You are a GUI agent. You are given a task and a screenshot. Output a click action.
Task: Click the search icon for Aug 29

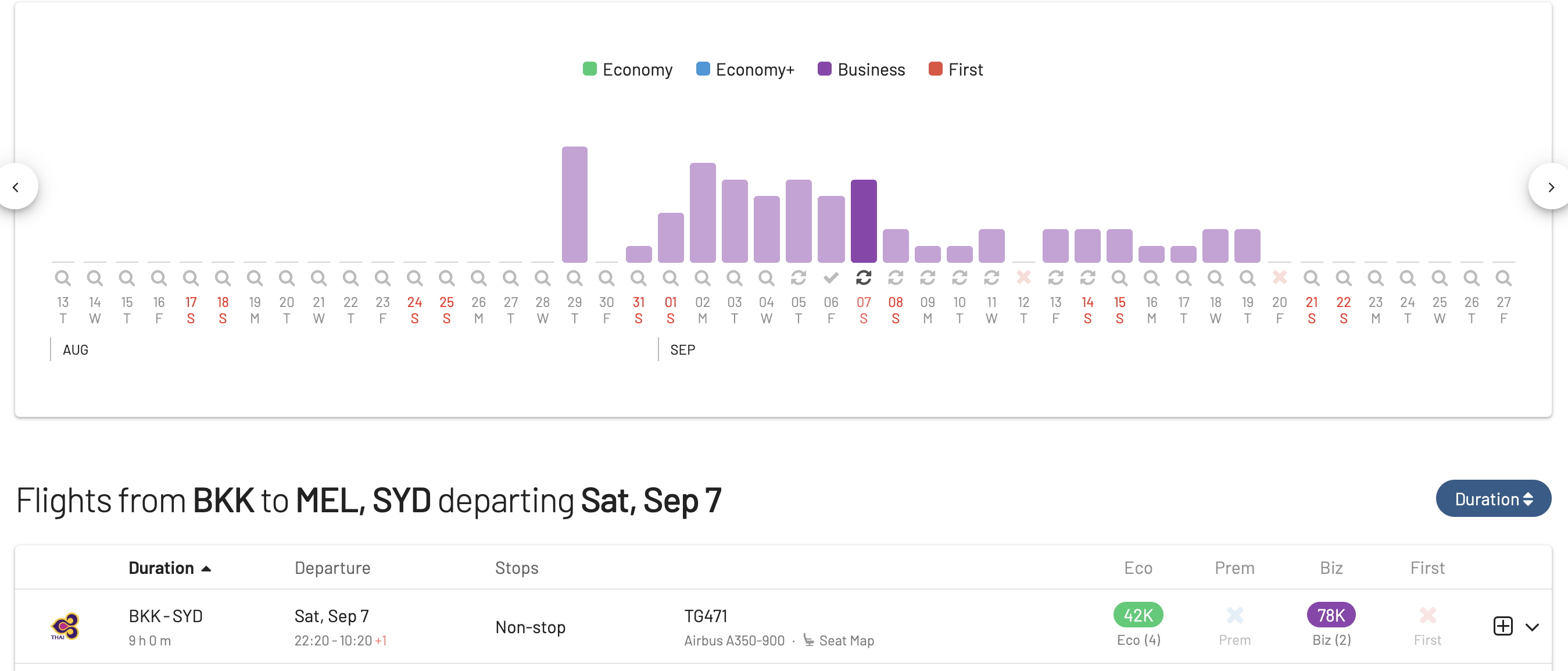tap(574, 279)
